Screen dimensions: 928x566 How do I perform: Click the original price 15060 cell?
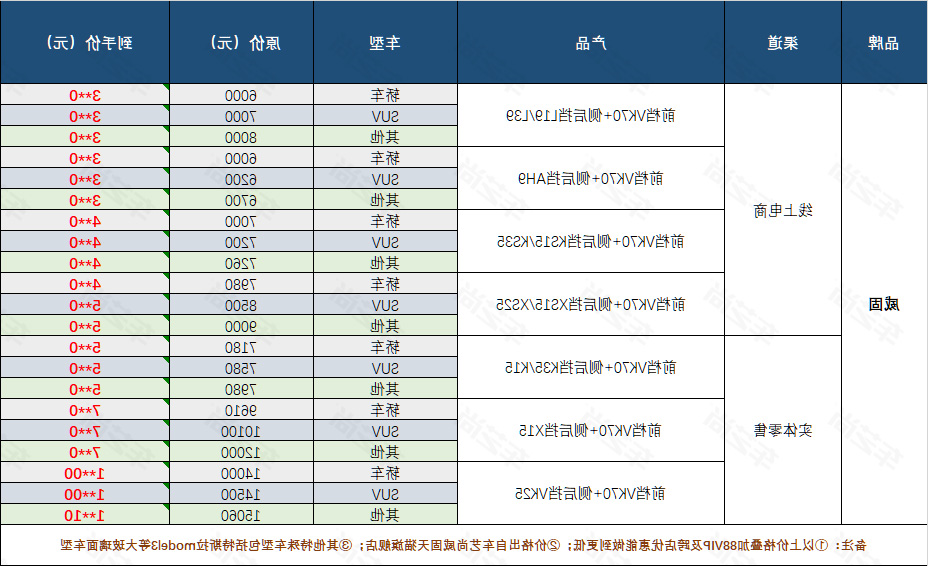click(x=241, y=515)
